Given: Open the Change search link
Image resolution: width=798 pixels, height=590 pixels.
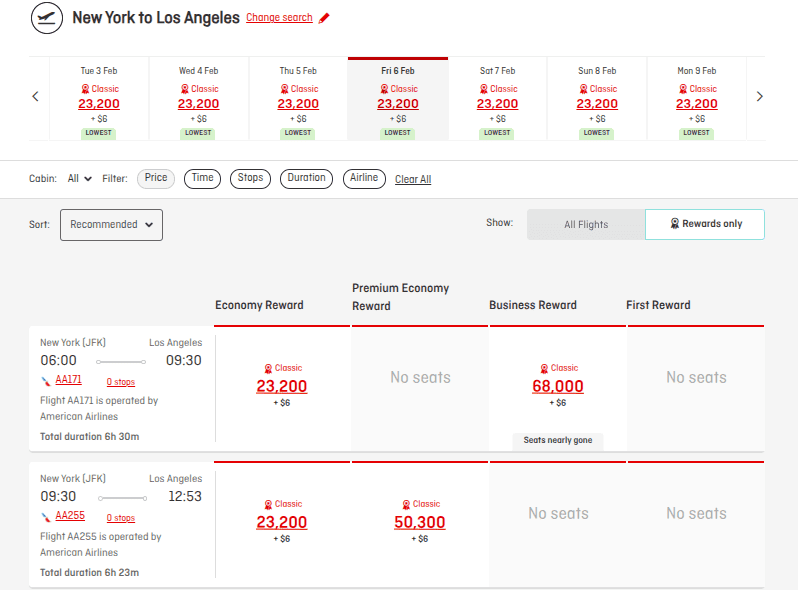Looking at the screenshot, I should point(279,17).
